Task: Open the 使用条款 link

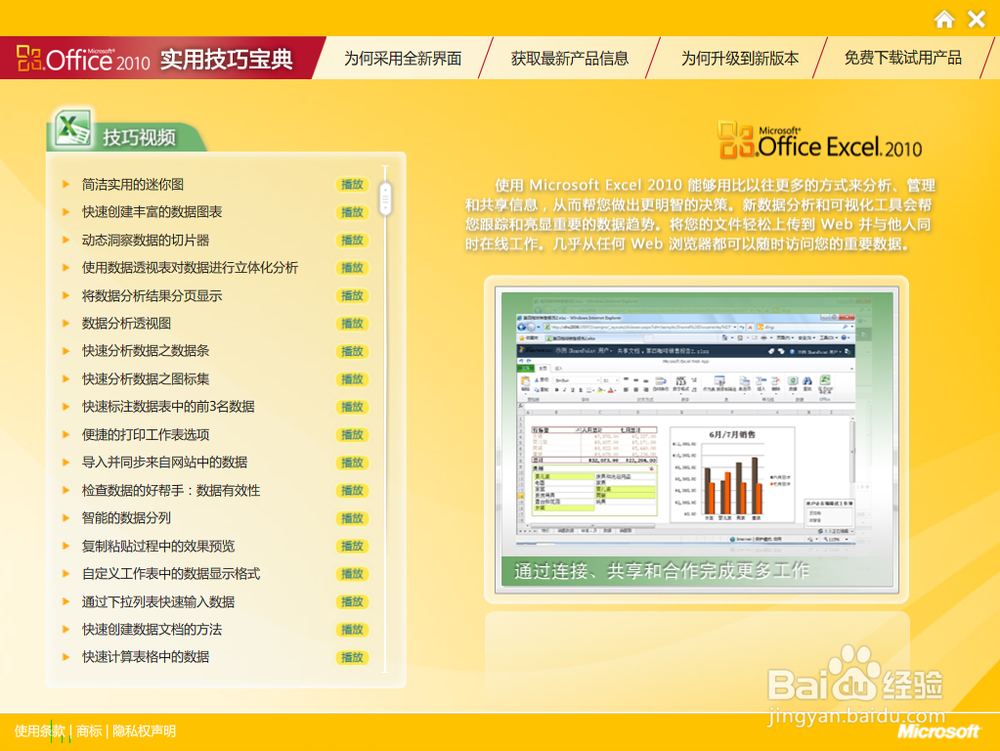Action: tap(40, 731)
